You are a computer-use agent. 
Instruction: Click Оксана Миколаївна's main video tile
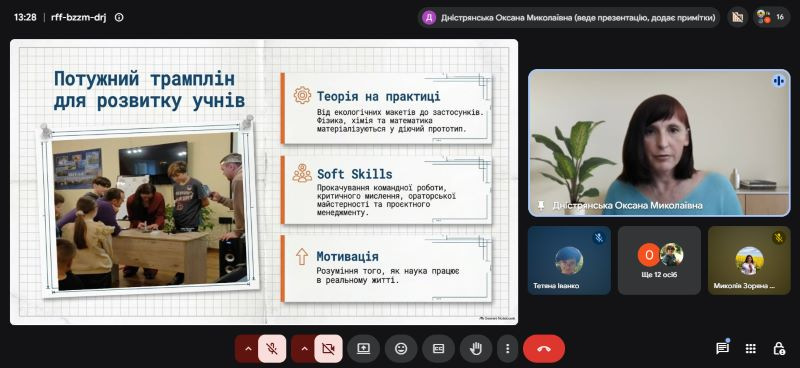point(659,142)
